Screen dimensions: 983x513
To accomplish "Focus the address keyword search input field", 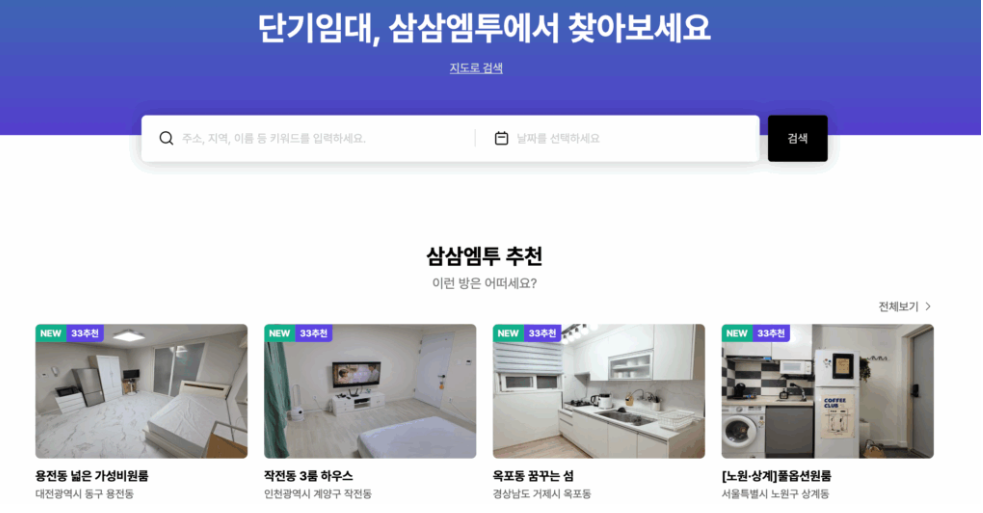I will click(x=308, y=139).
